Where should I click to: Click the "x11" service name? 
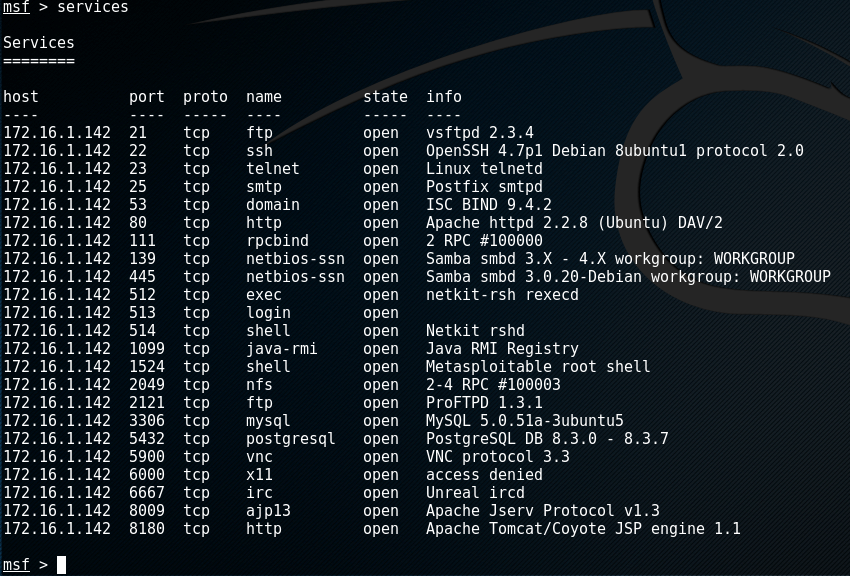(259, 474)
